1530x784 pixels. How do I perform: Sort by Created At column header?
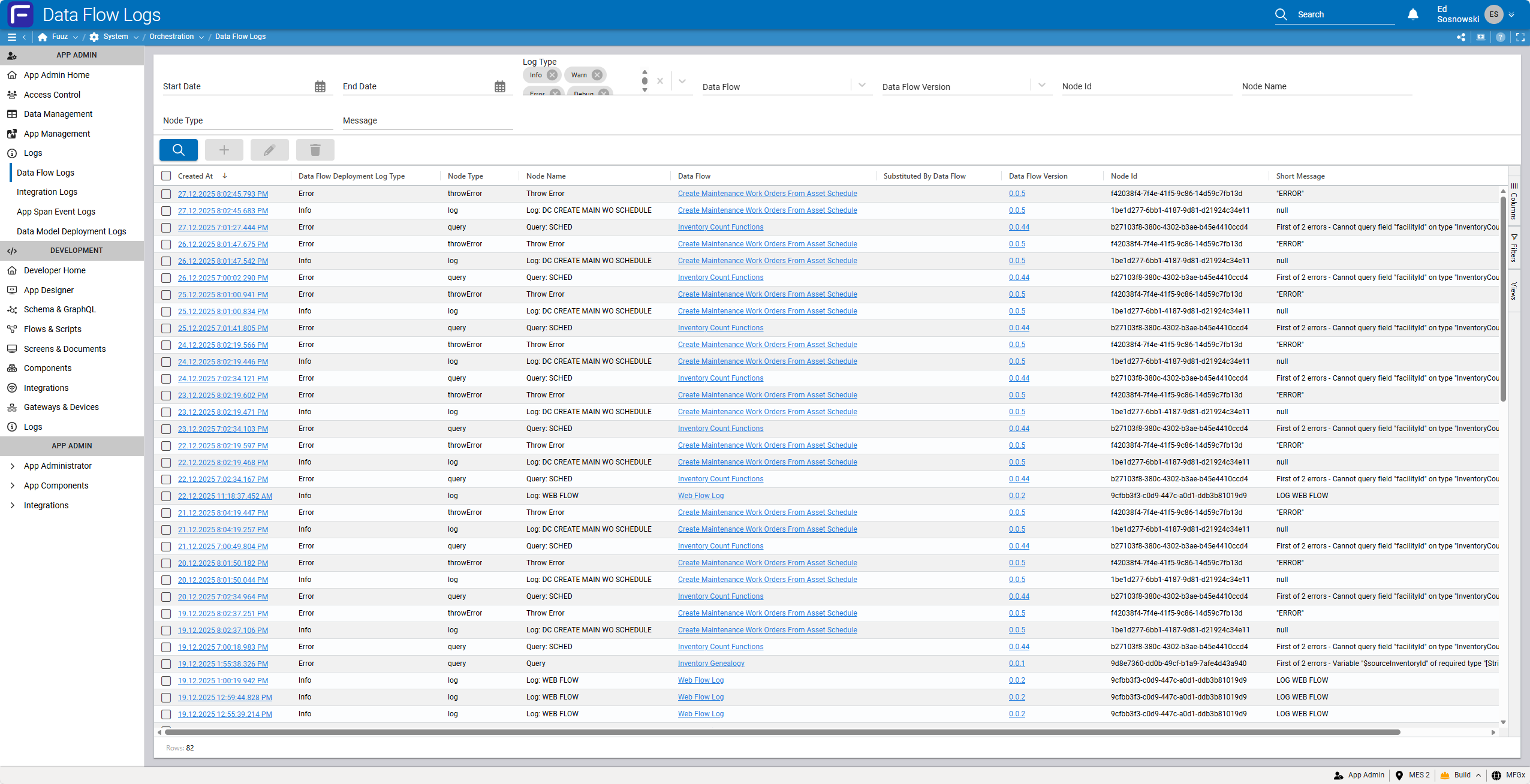(195, 176)
